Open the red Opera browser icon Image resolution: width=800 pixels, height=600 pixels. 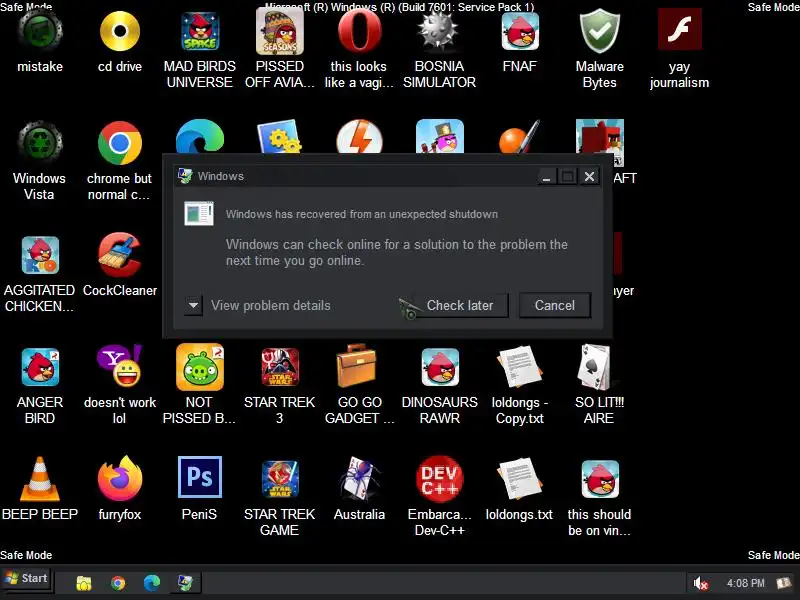click(360, 32)
